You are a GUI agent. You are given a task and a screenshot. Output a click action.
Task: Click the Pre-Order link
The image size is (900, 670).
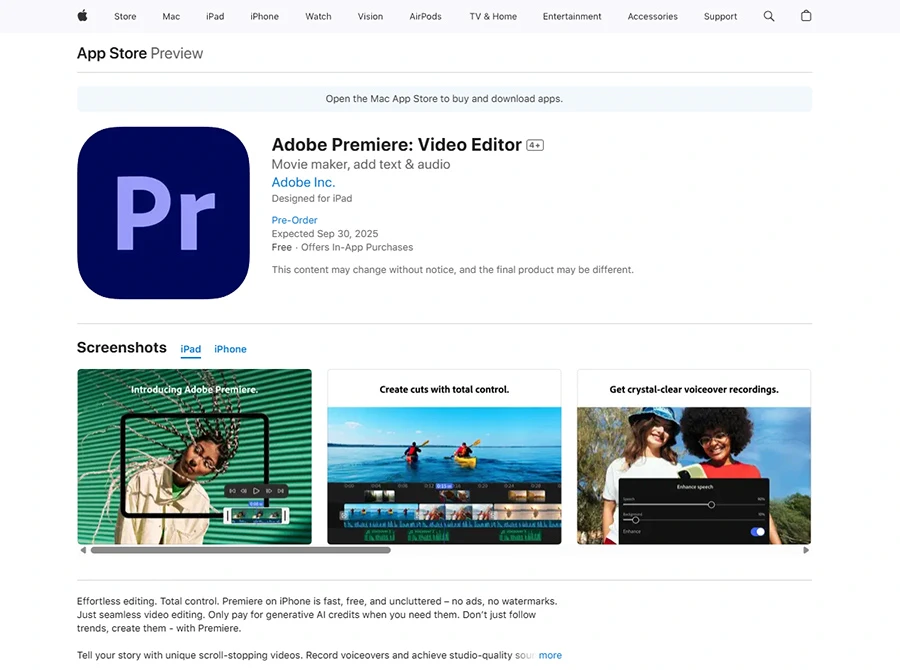[294, 220]
